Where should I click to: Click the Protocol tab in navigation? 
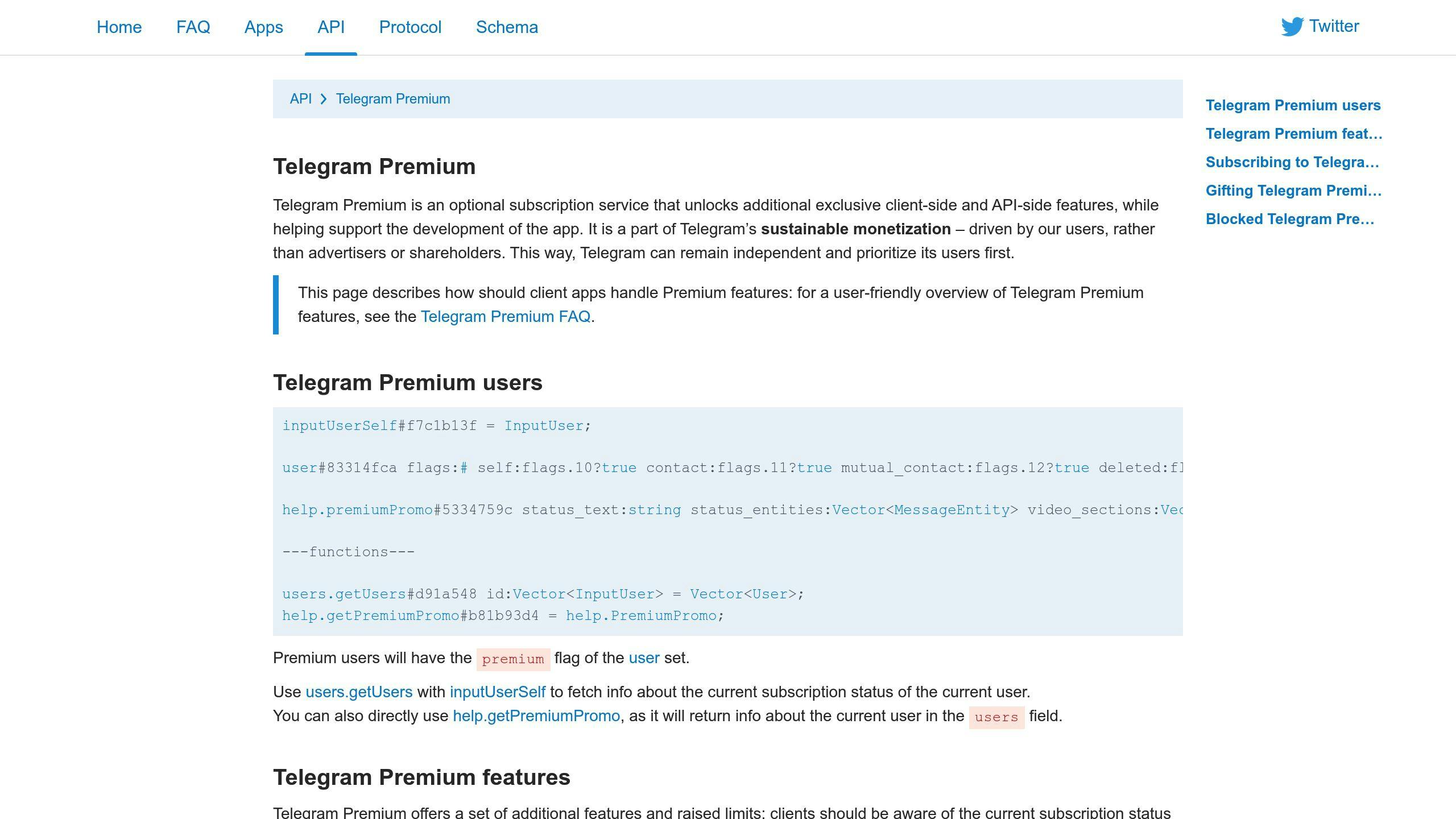click(x=410, y=27)
